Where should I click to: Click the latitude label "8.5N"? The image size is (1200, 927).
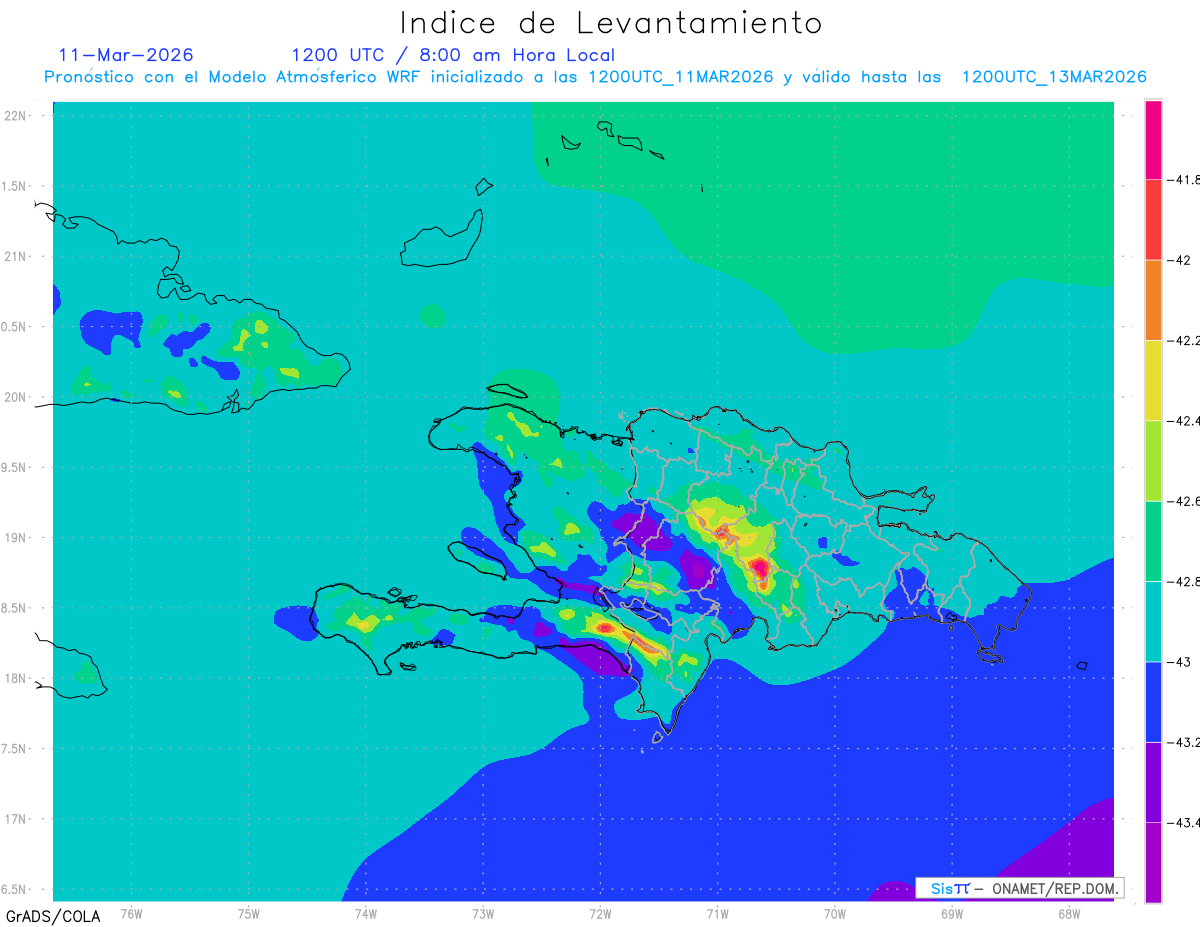[x=15, y=608]
